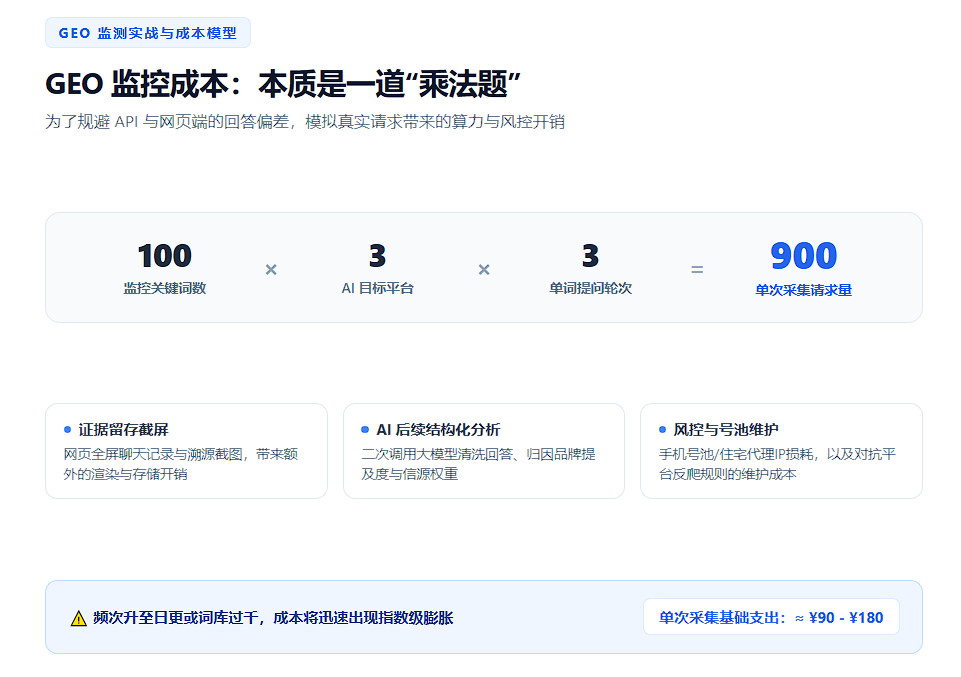
Task: Click the description 网页全屏聊天记录与溯源截图
Action: [181, 464]
